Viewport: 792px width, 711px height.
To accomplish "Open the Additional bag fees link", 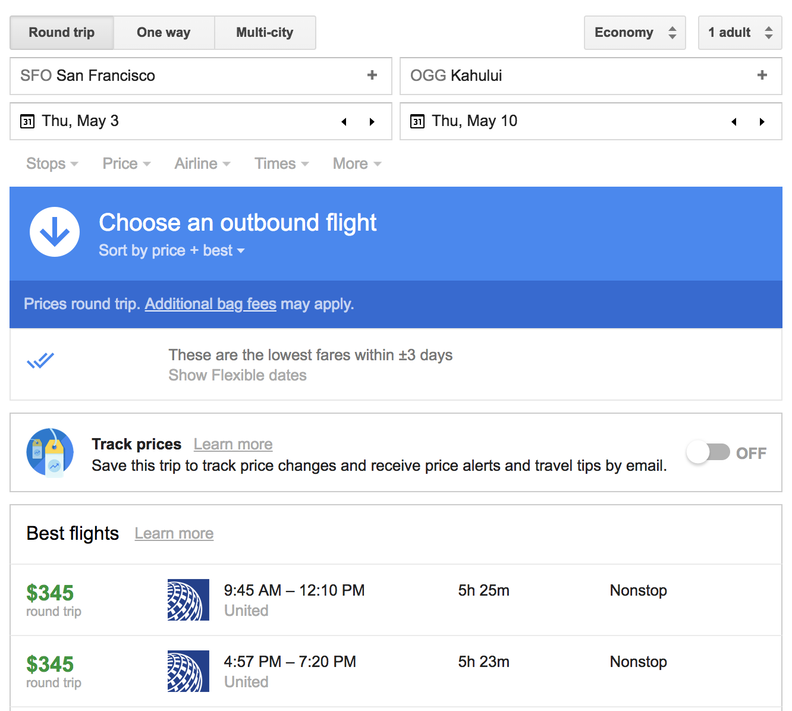I will tap(211, 304).
